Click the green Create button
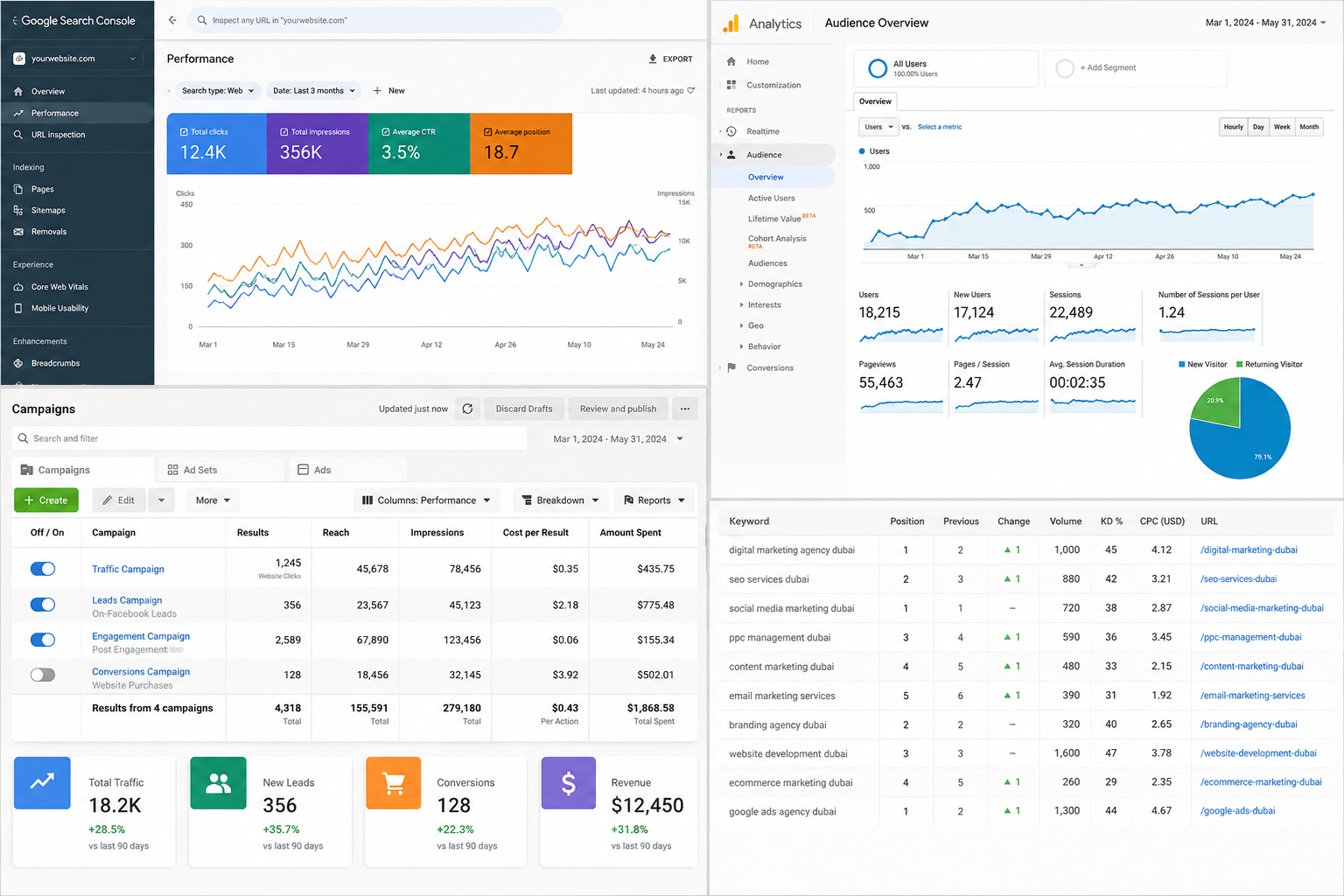The height and width of the screenshot is (896, 1344). [x=46, y=500]
